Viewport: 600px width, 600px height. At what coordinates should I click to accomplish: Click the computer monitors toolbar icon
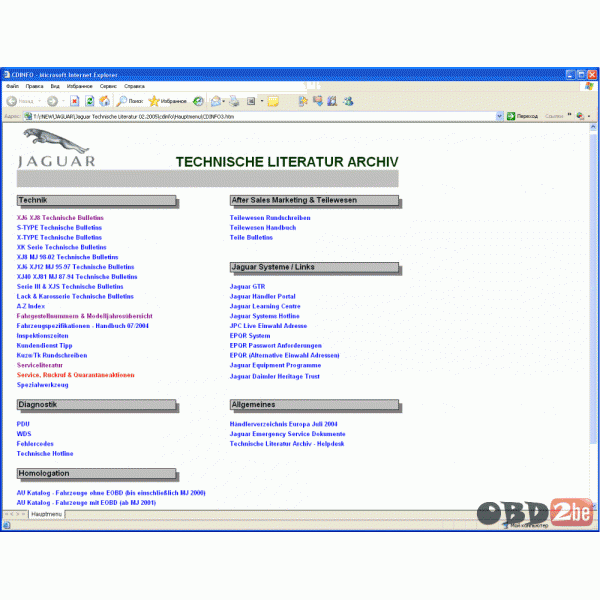pos(318,101)
